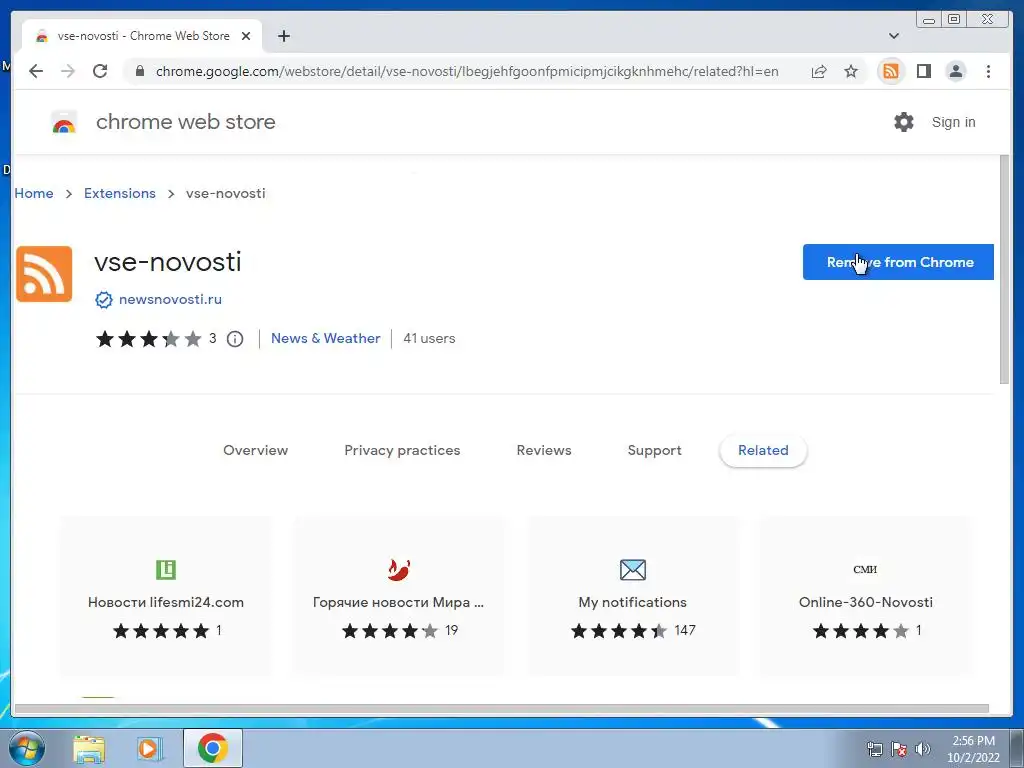Click the 'chrome web store' title text
The height and width of the screenshot is (768, 1024).
185,122
